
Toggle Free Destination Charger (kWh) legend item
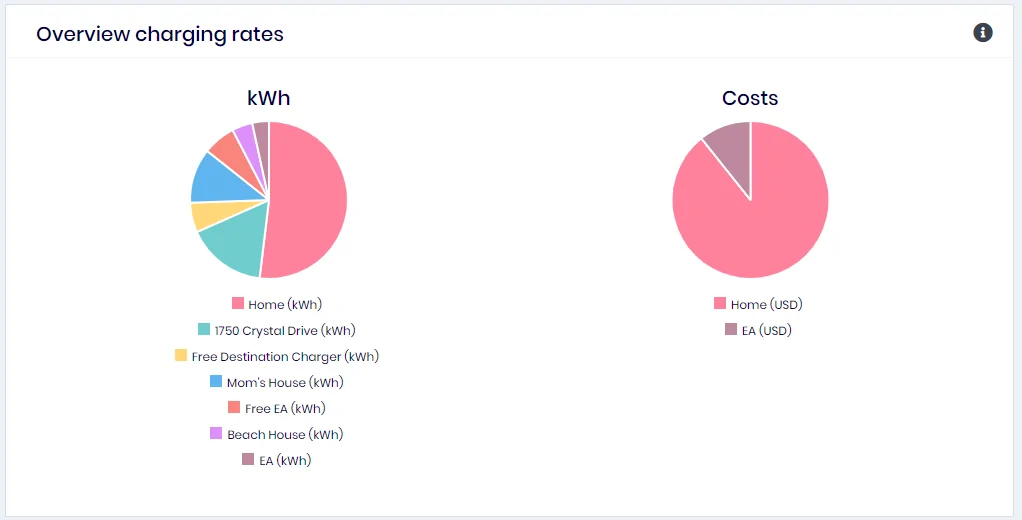click(277, 356)
